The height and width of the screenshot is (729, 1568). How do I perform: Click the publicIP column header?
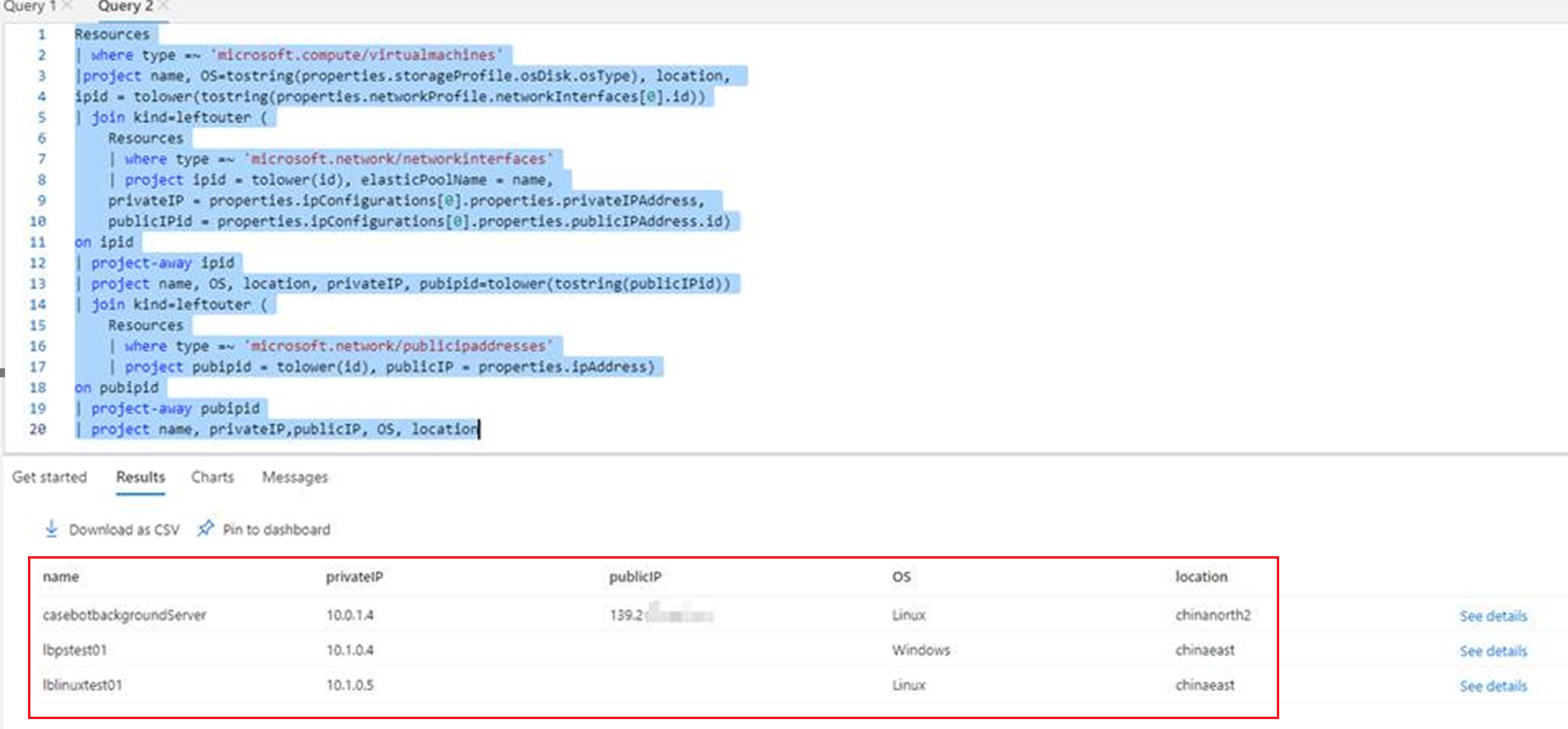click(634, 577)
